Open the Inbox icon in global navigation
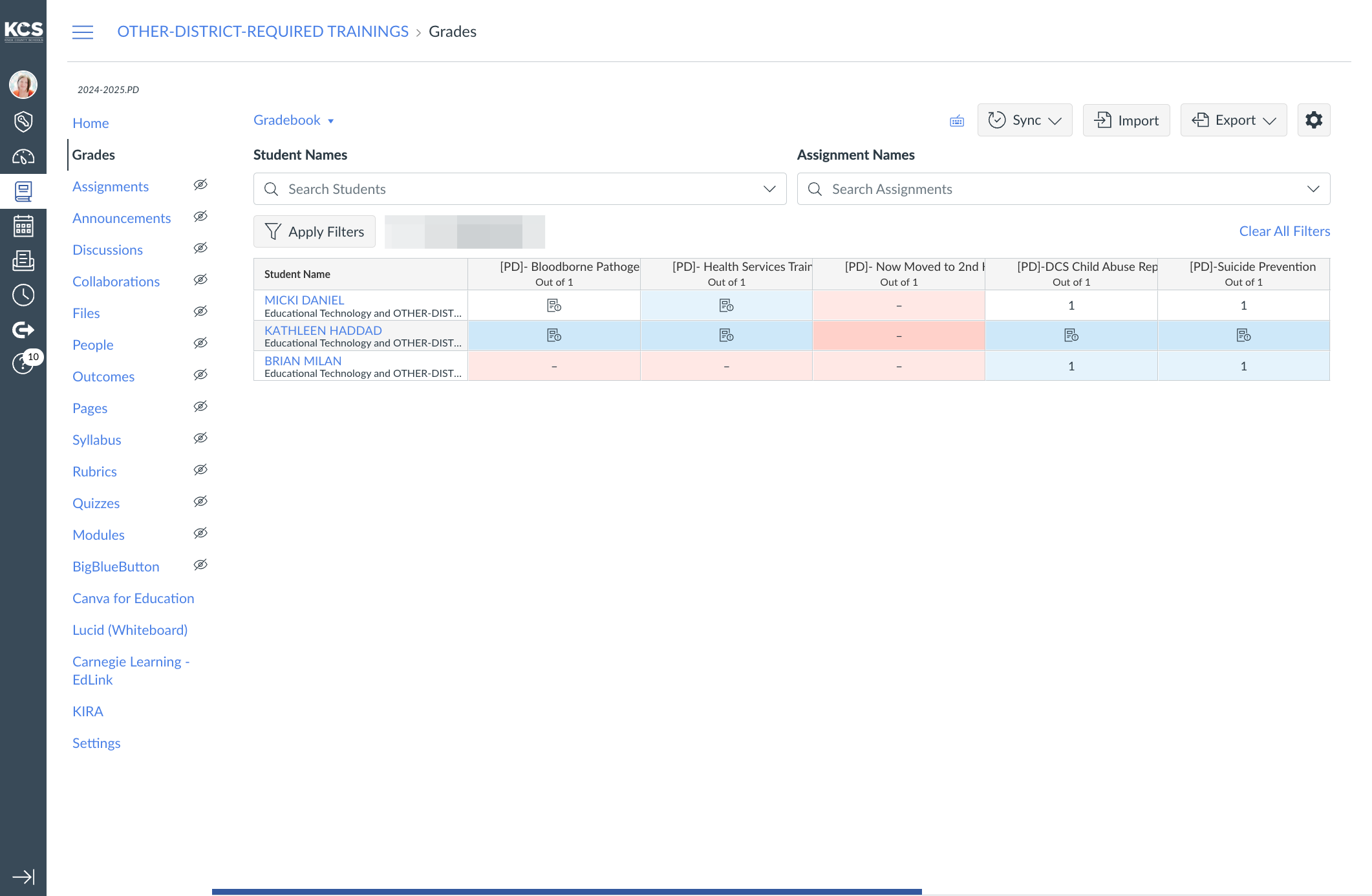Image resolution: width=1372 pixels, height=896 pixels. pos(23,261)
